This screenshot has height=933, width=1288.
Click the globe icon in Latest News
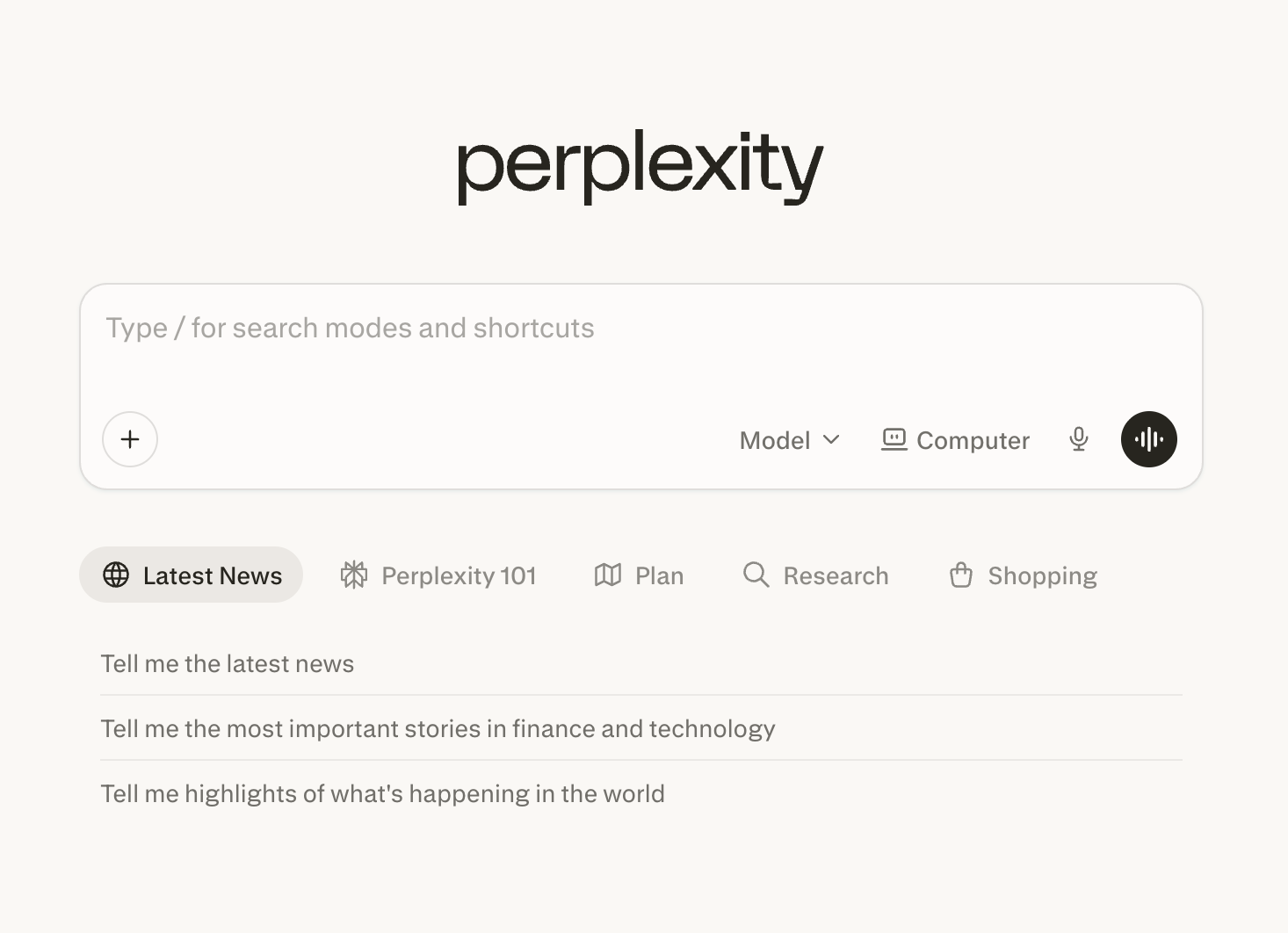tap(116, 575)
